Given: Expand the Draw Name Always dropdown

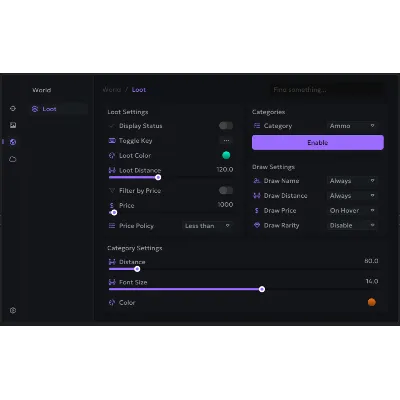Looking at the screenshot, I should click(352, 181).
